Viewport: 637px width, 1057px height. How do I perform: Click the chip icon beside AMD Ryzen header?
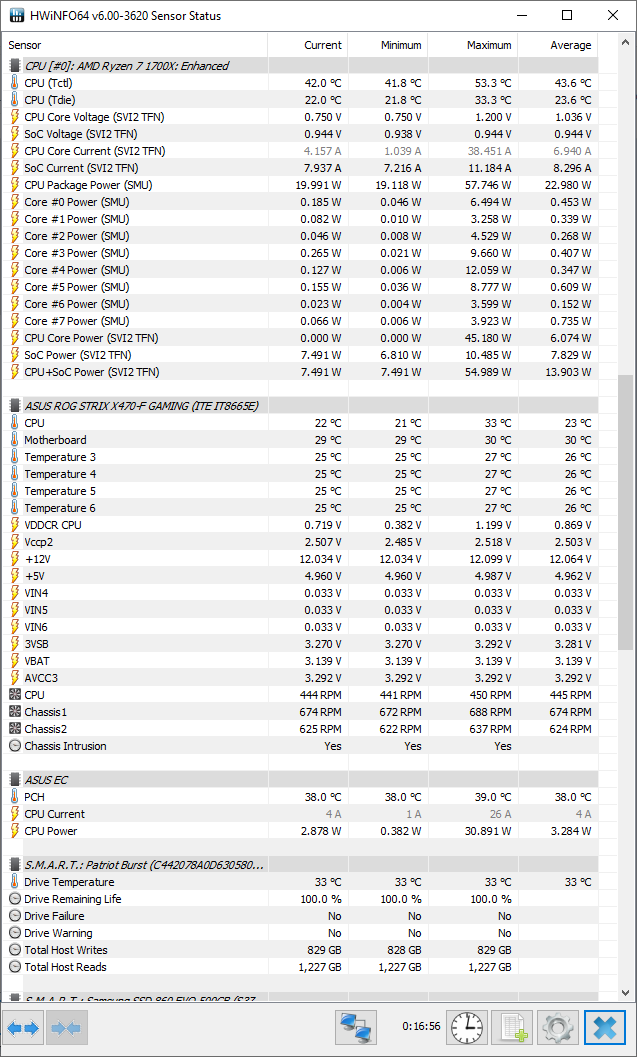tap(14, 66)
